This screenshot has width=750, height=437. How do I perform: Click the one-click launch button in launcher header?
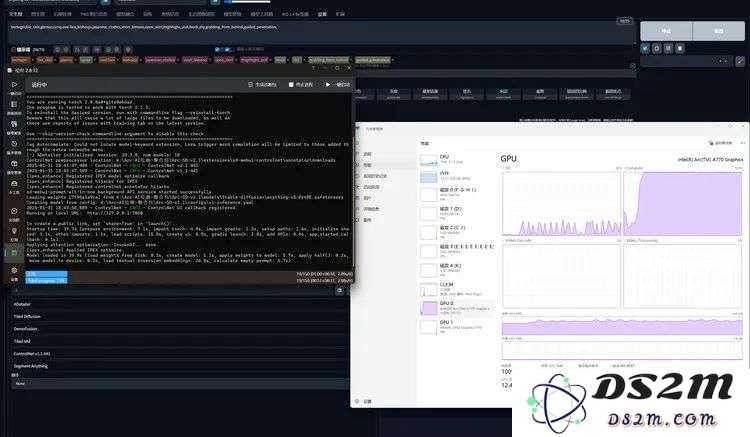[x=338, y=85]
